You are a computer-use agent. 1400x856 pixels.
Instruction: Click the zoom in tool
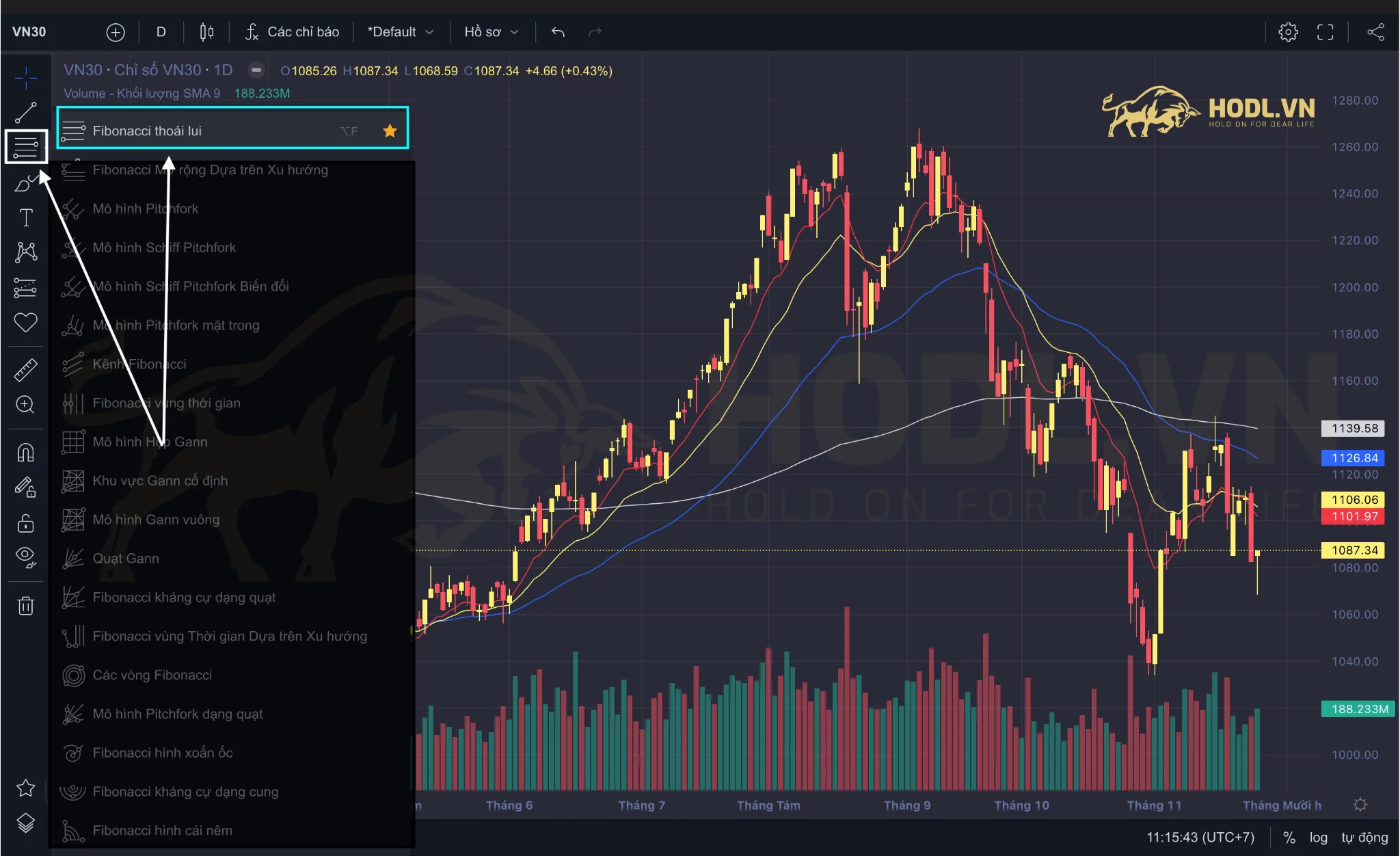click(x=26, y=405)
